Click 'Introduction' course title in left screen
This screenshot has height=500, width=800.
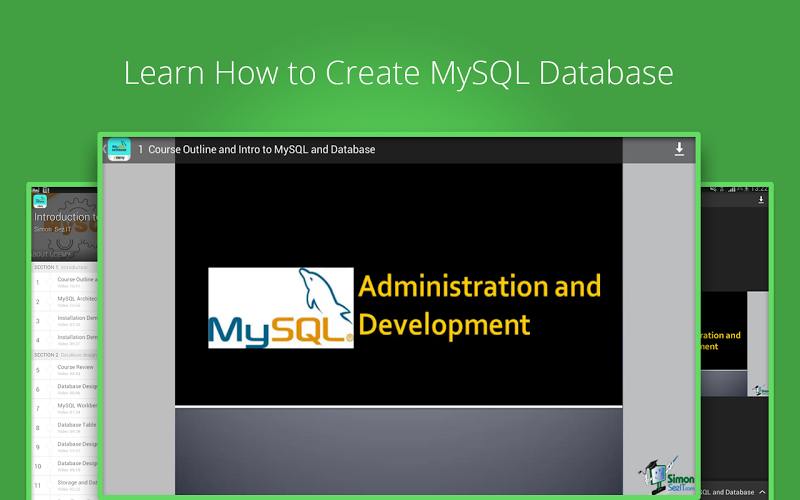pyautogui.click(x=65, y=217)
